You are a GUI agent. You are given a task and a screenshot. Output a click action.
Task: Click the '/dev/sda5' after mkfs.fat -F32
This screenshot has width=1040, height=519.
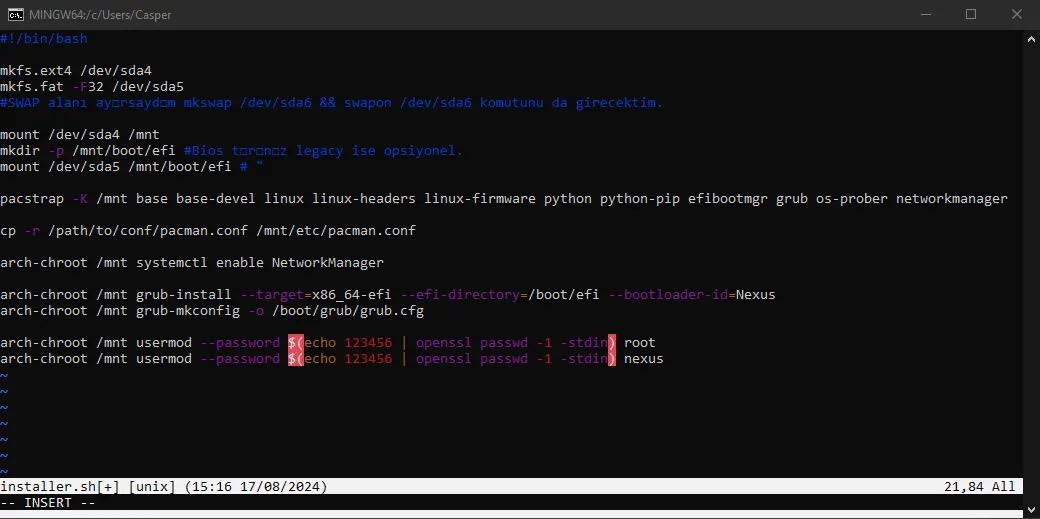(148, 86)
